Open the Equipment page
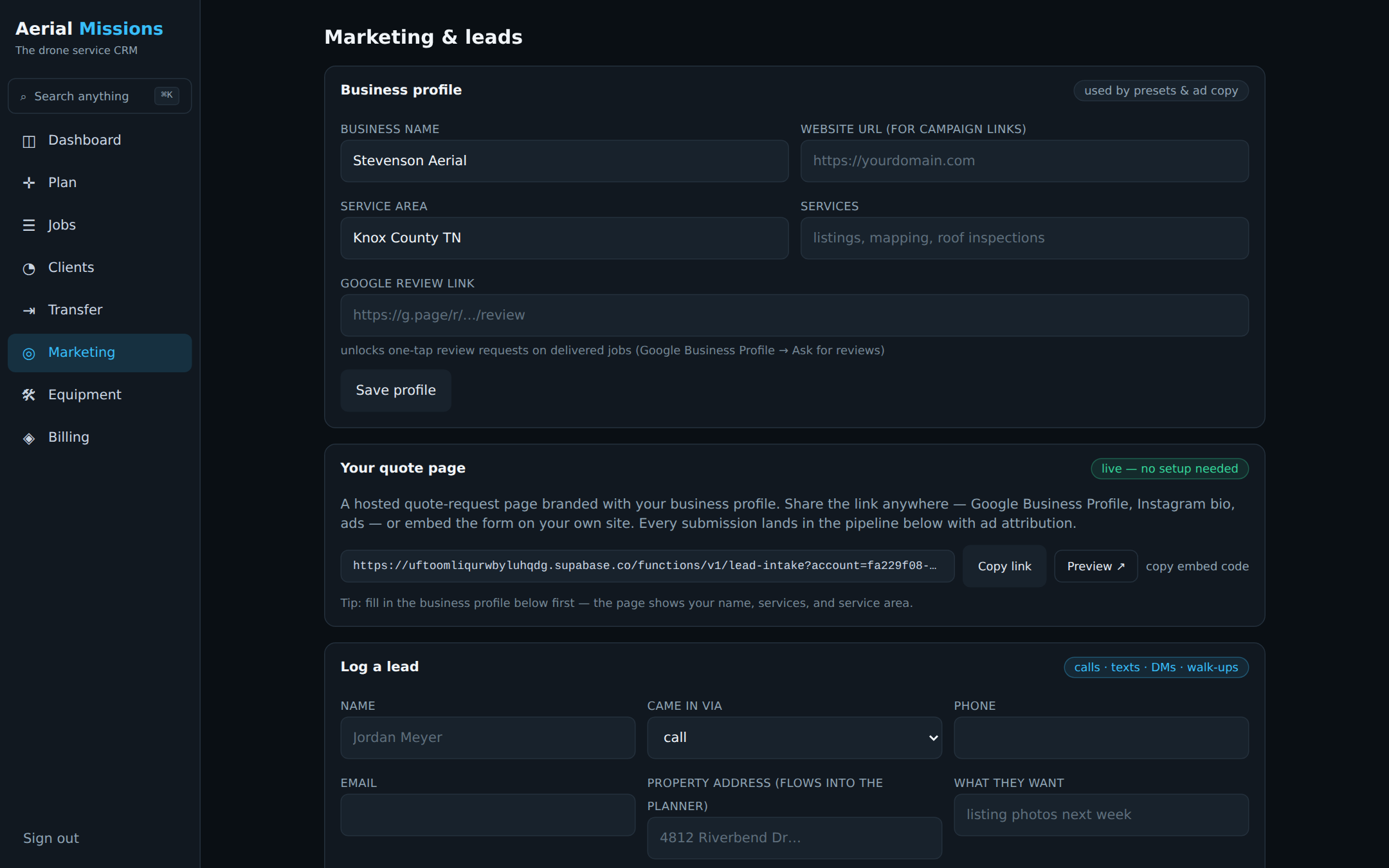This screenshot has height=868, width=1389. coord(100,395)
